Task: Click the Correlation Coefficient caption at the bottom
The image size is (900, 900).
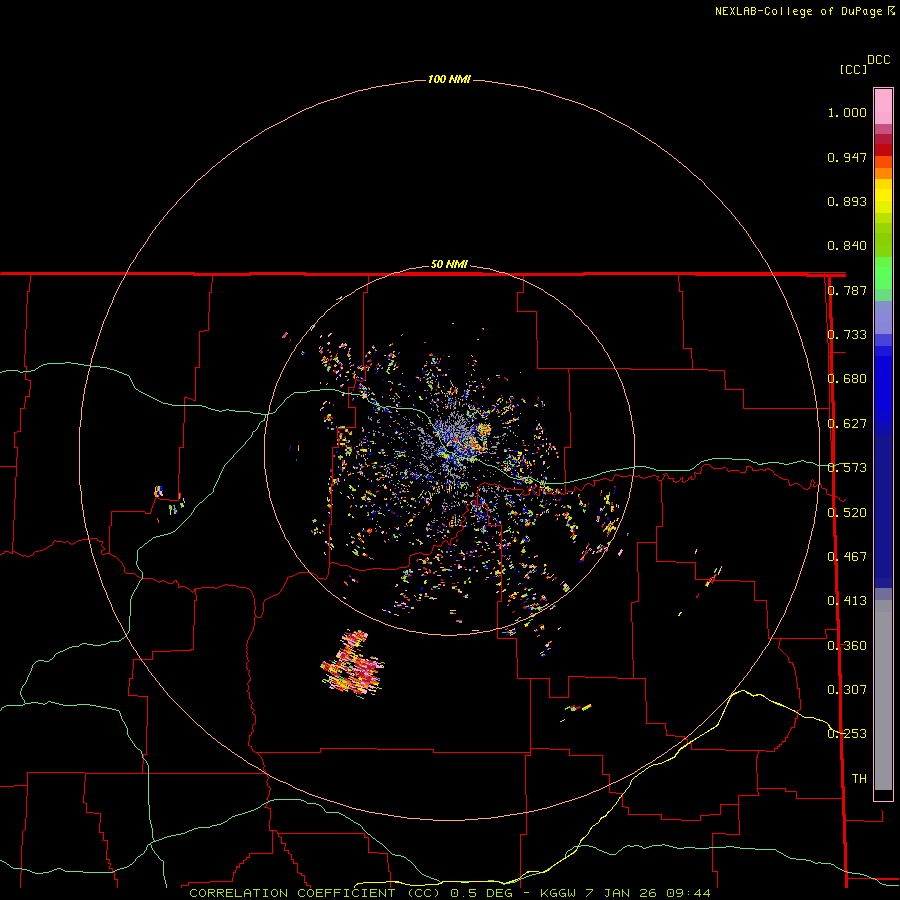Action: (449, 893)
